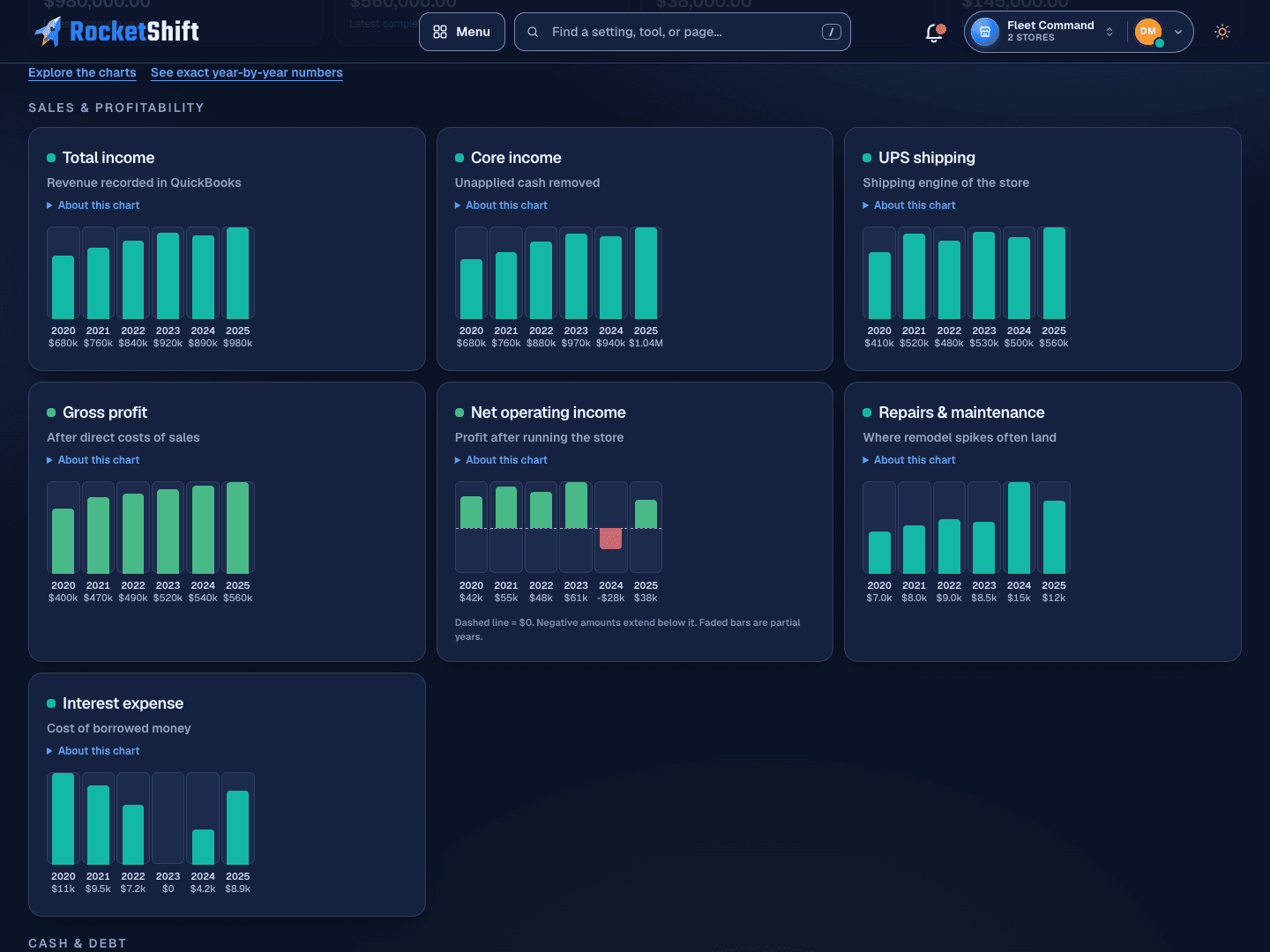The width and height of the screenshot is (1270, 952).
Task: Focus the 'Find a setting, tool, or page' search field
Action: coord(683,32)
